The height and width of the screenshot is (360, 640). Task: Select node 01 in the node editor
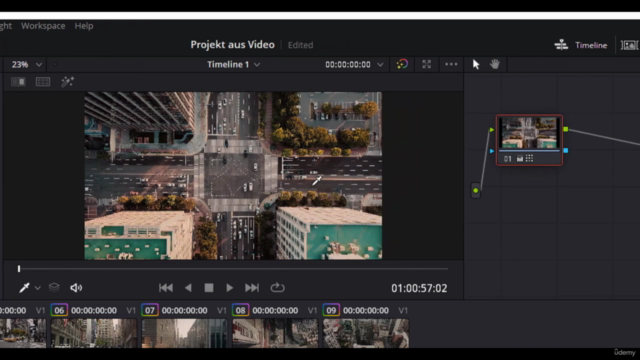[529, 140]
